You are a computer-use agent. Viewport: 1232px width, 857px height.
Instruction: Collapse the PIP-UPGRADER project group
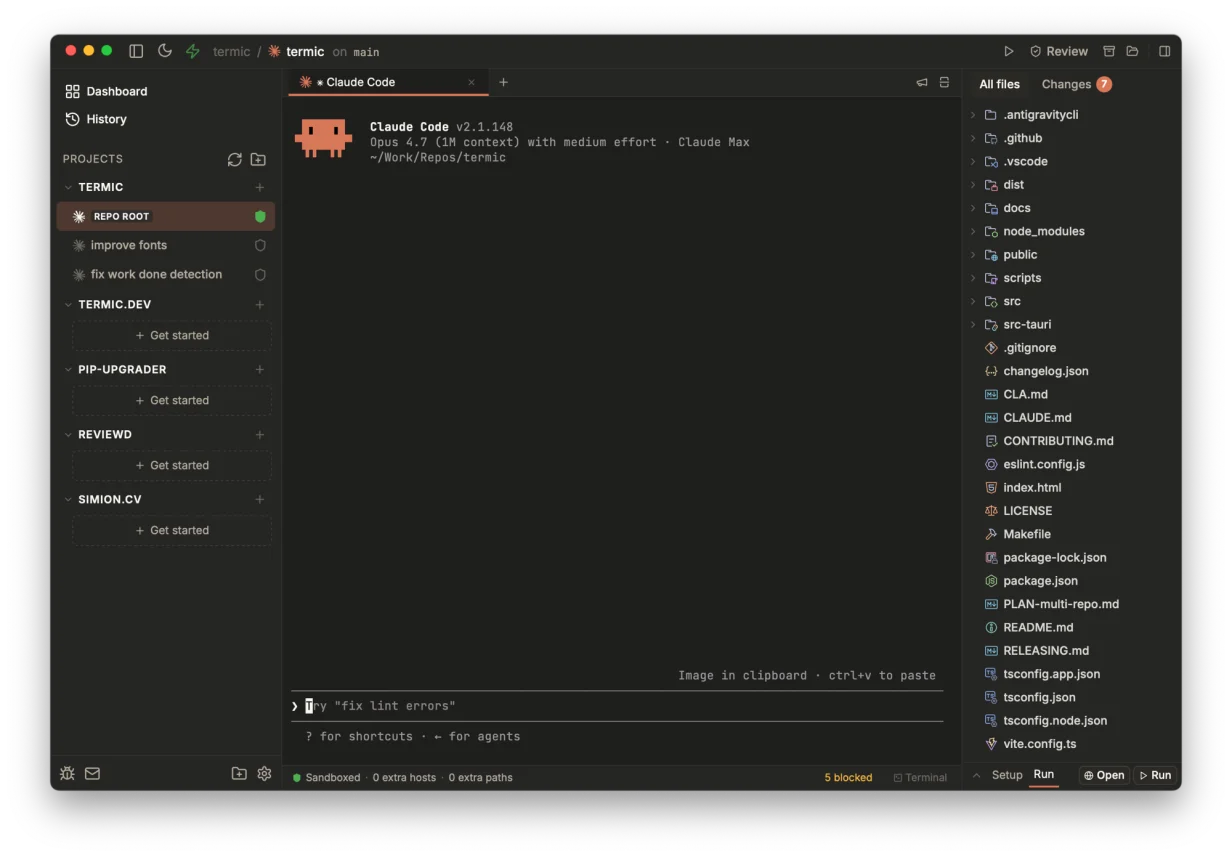68,369
